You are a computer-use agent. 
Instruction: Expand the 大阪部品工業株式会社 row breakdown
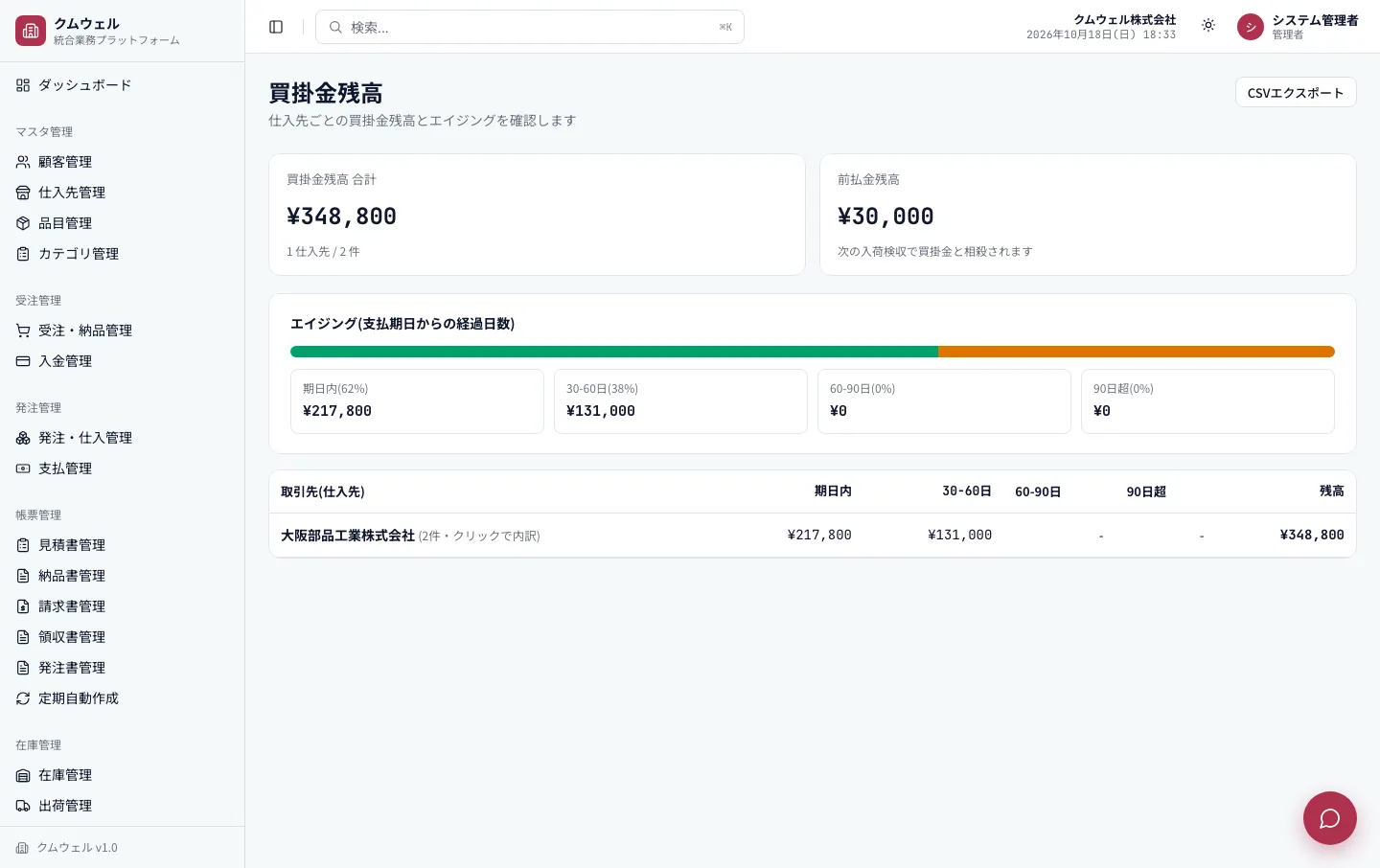pyautogui.click(x=813, y=536)
